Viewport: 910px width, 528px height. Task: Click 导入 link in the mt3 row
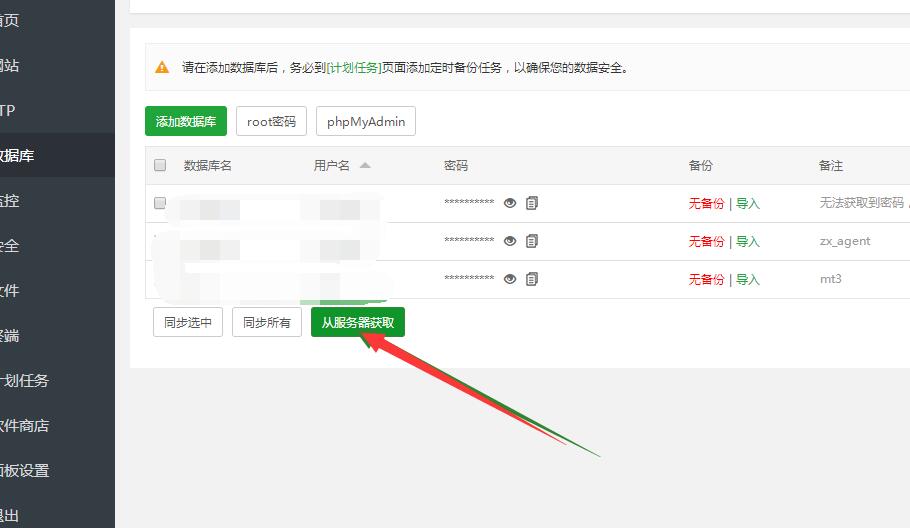click(x=748, y=279)
